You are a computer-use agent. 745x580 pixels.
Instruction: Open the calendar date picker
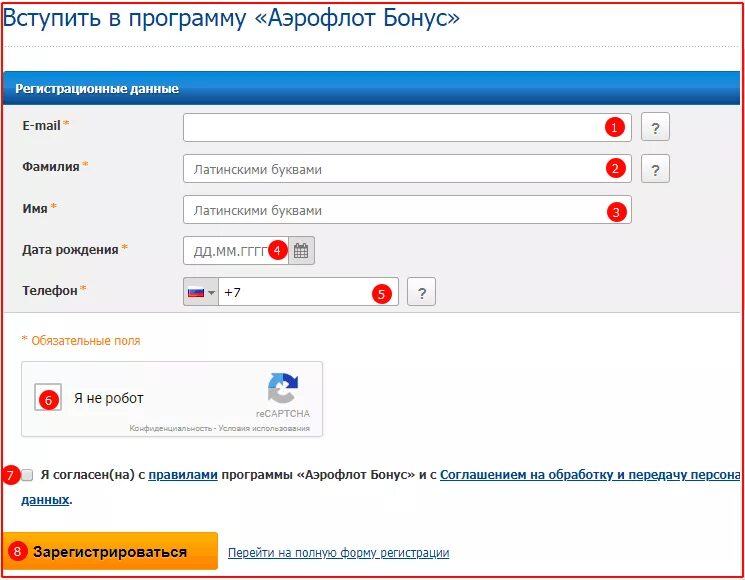[x=301, y=250]
